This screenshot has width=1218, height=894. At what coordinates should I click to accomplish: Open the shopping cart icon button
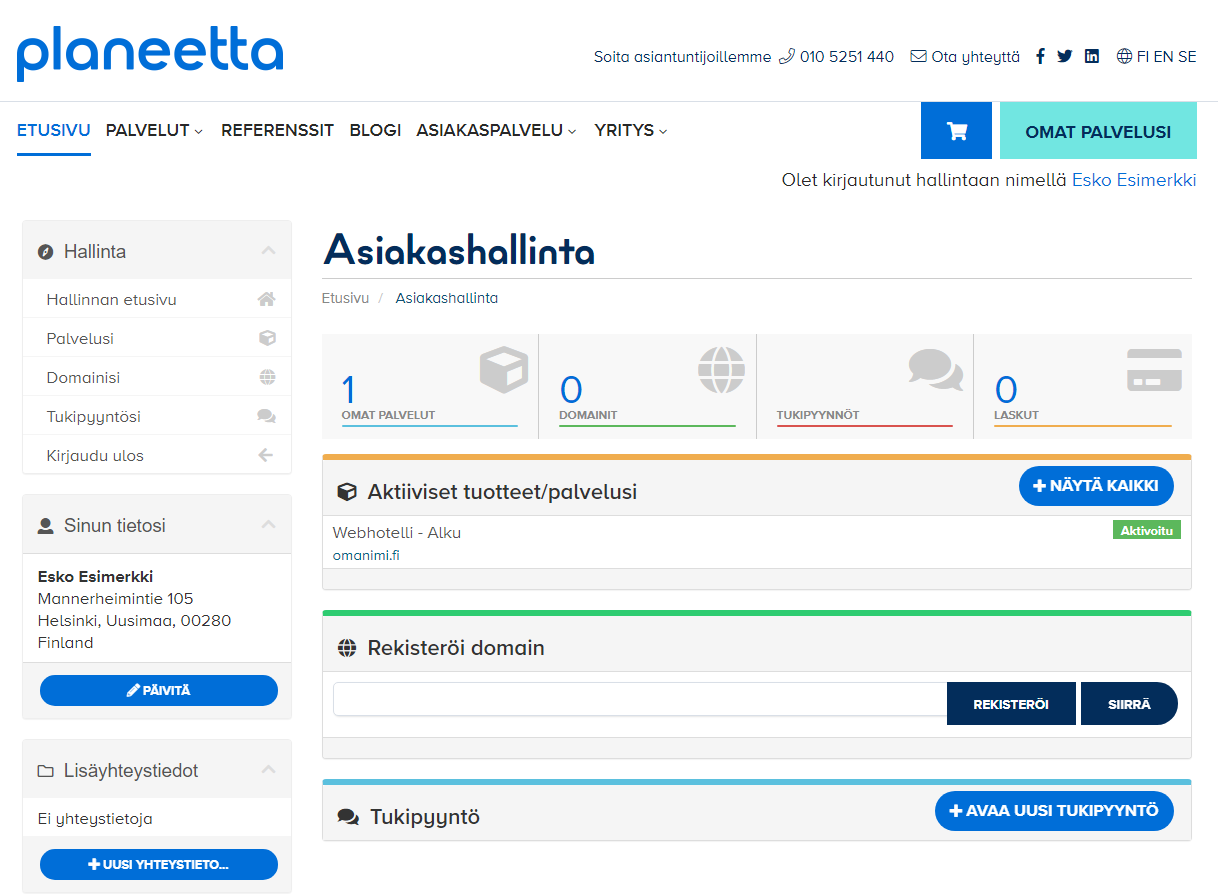click(x=956, y=131)
